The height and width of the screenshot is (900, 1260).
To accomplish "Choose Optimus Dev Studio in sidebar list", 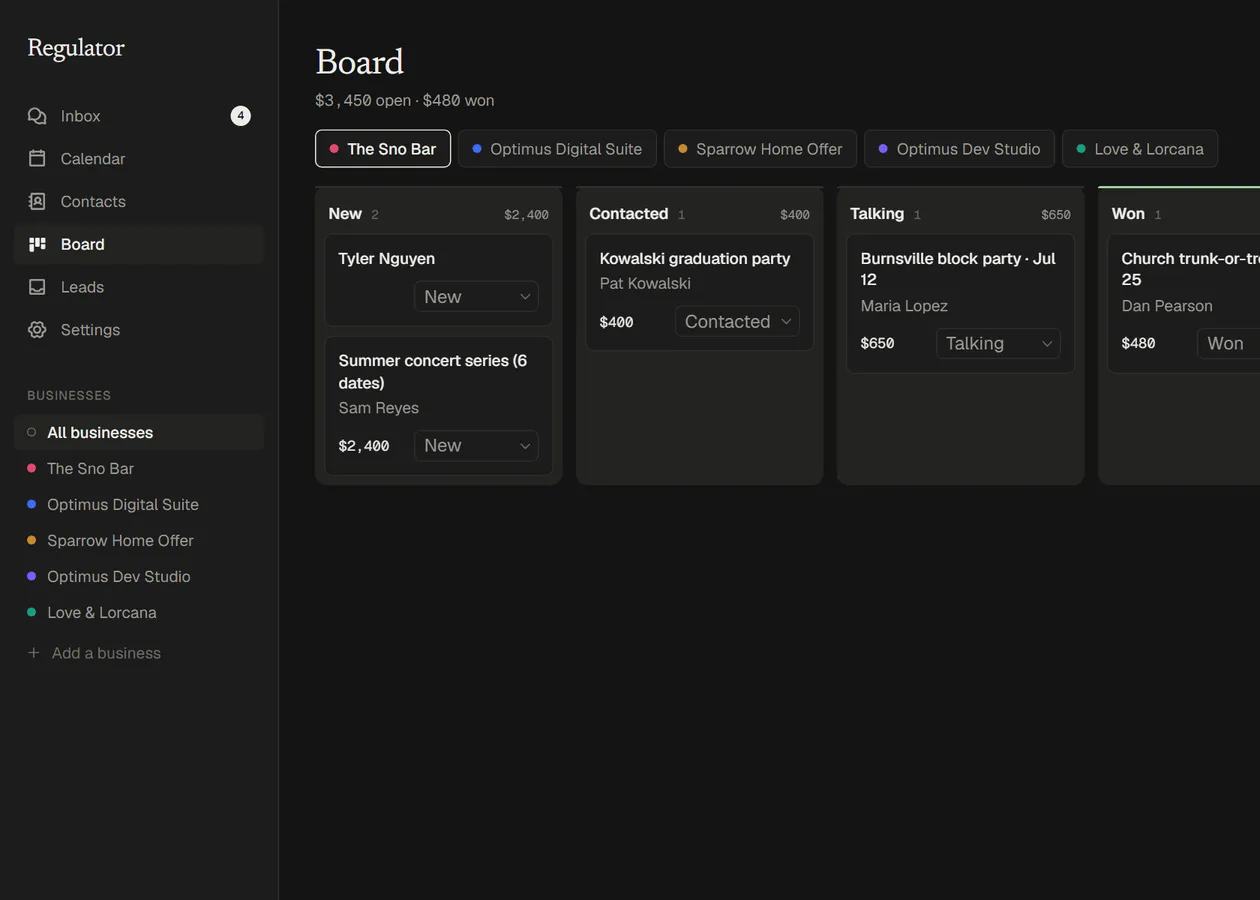I will point(139,576).
